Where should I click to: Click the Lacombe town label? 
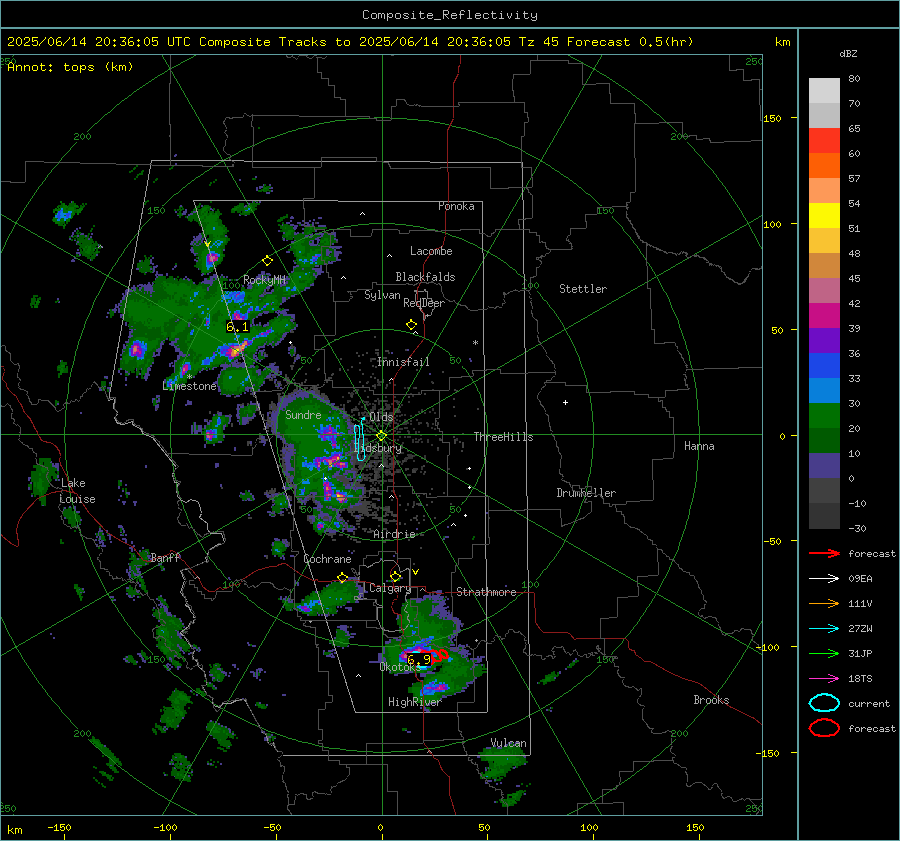(x=431, y=251)
